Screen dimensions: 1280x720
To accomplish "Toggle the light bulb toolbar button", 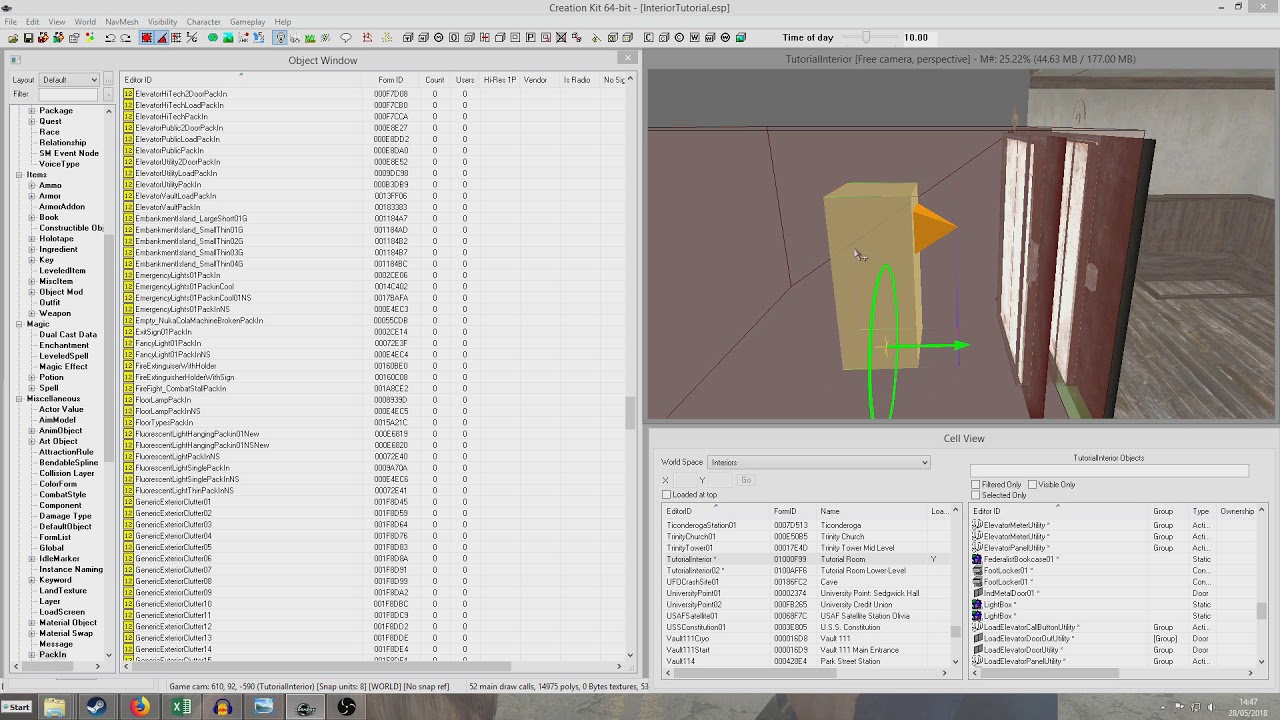I will [280, 38].
